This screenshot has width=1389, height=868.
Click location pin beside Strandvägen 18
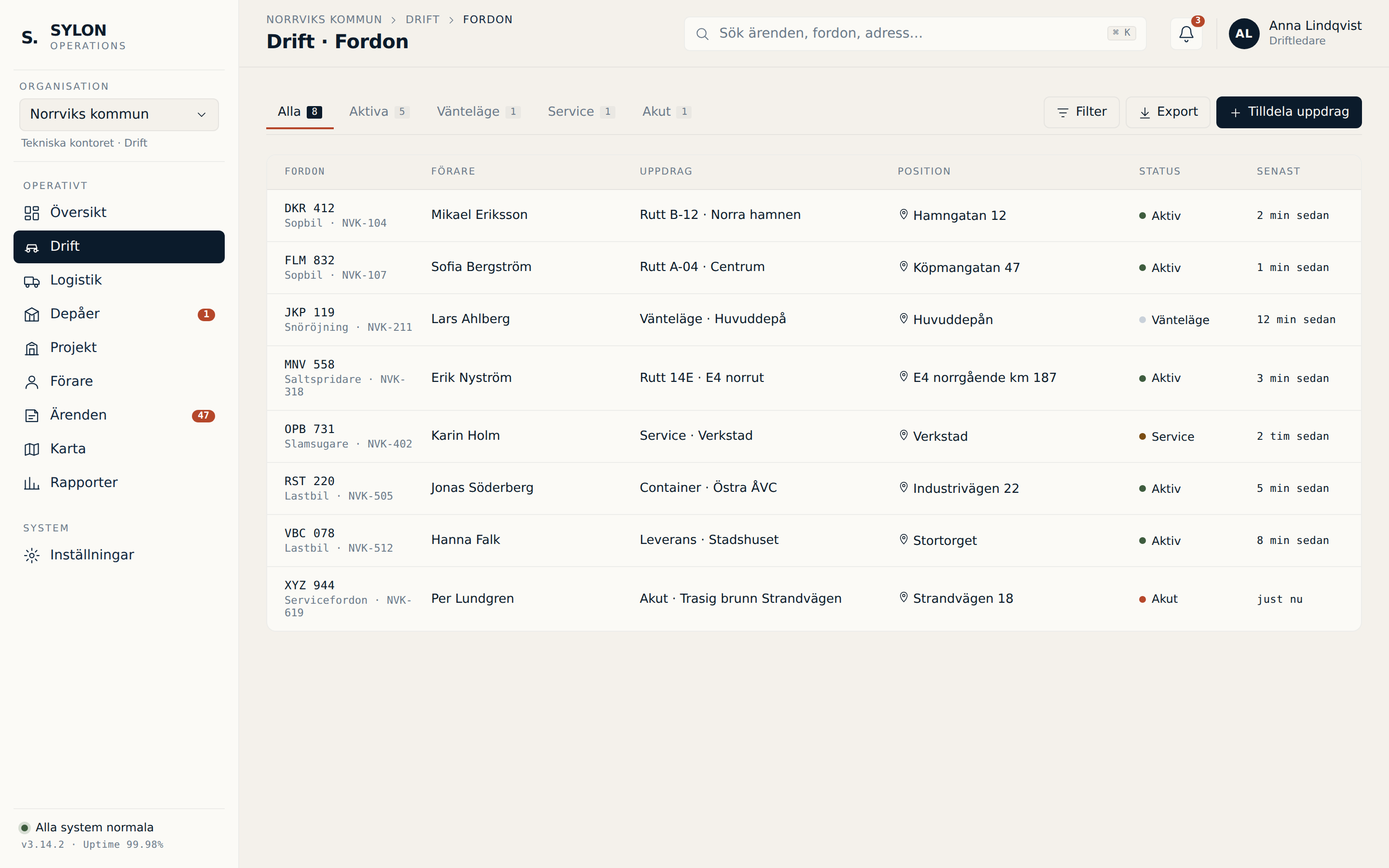[903, 597]
